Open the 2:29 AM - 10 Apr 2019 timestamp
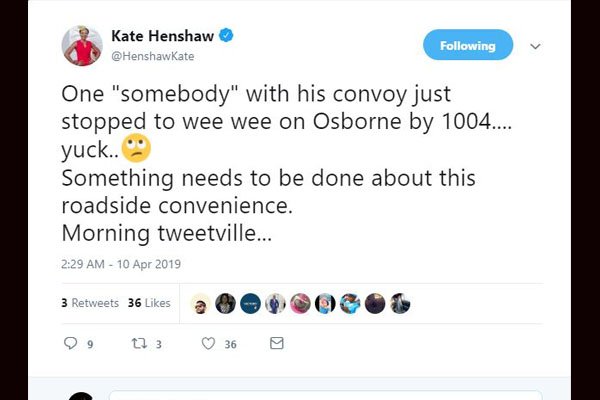This screenshot has height=400, width=600. coord(121,264)
